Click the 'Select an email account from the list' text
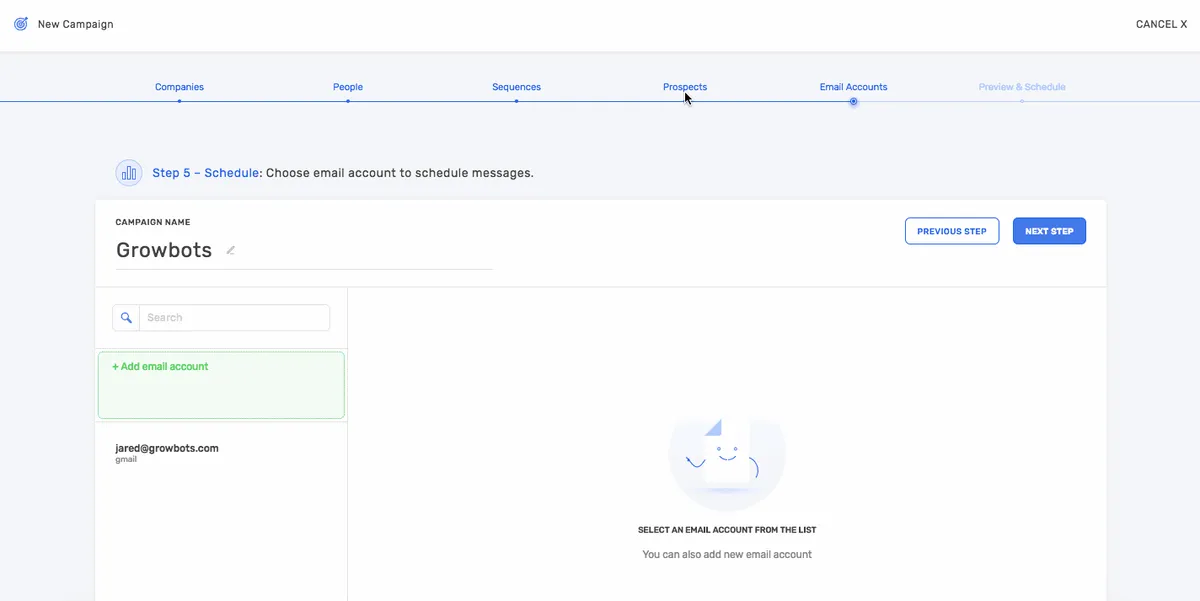 (727, 530)
